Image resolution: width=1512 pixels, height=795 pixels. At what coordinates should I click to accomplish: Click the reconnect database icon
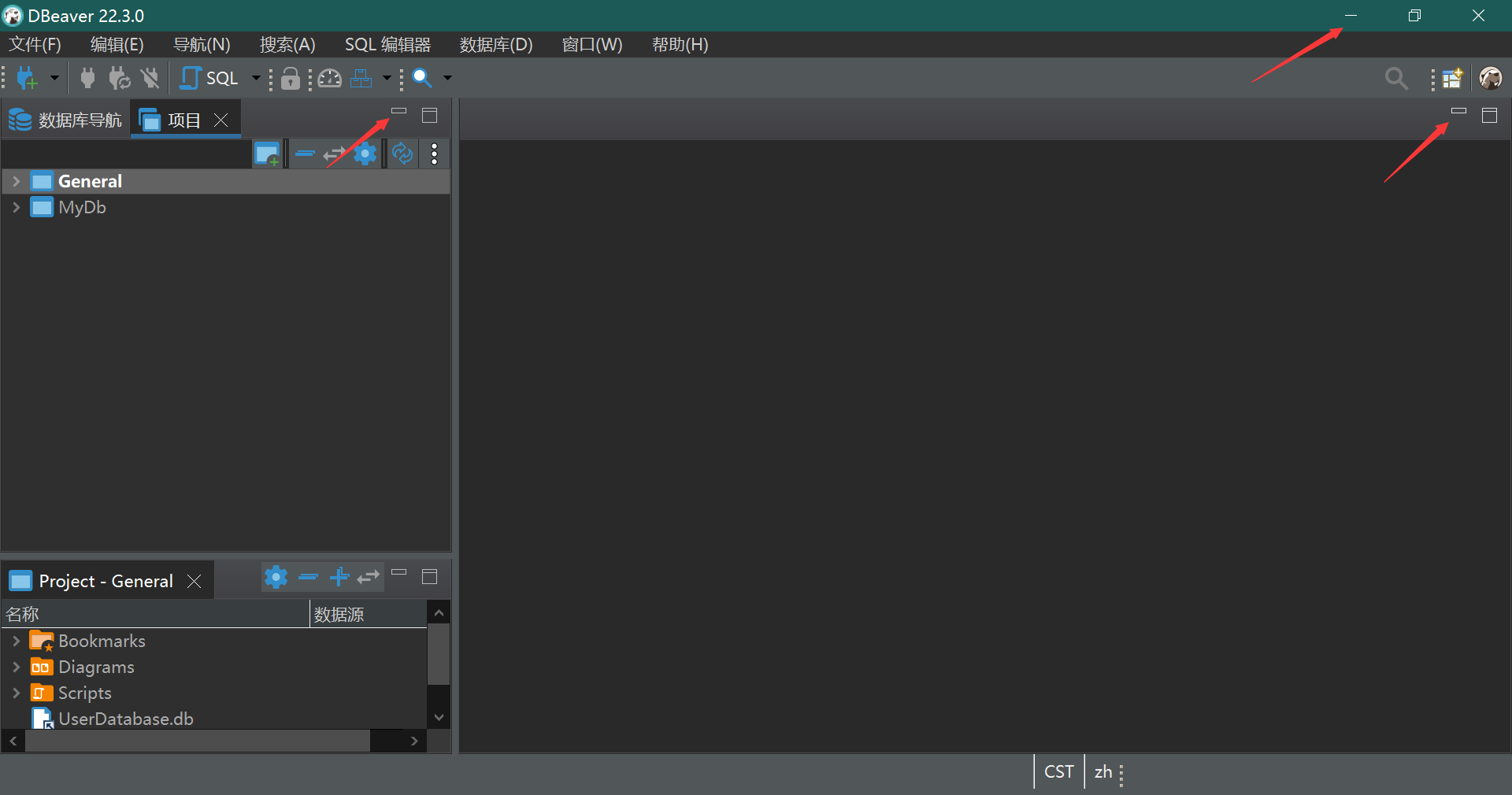click(x=118, y=78)
